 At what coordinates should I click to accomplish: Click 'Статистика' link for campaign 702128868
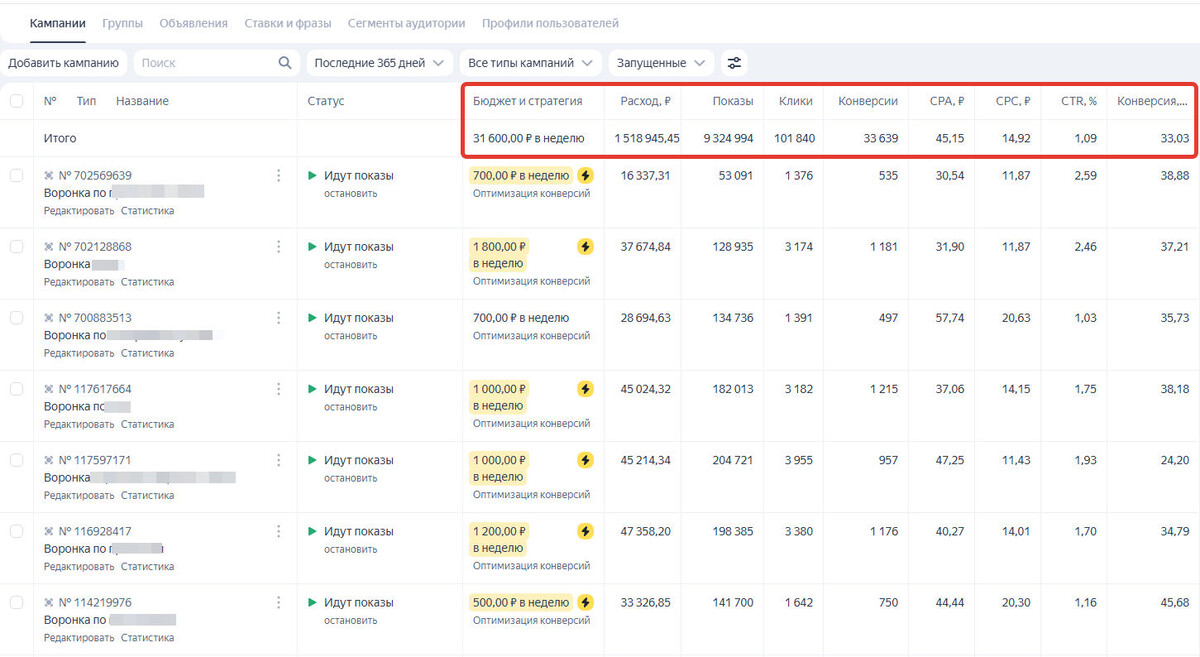tap(147, 282)
